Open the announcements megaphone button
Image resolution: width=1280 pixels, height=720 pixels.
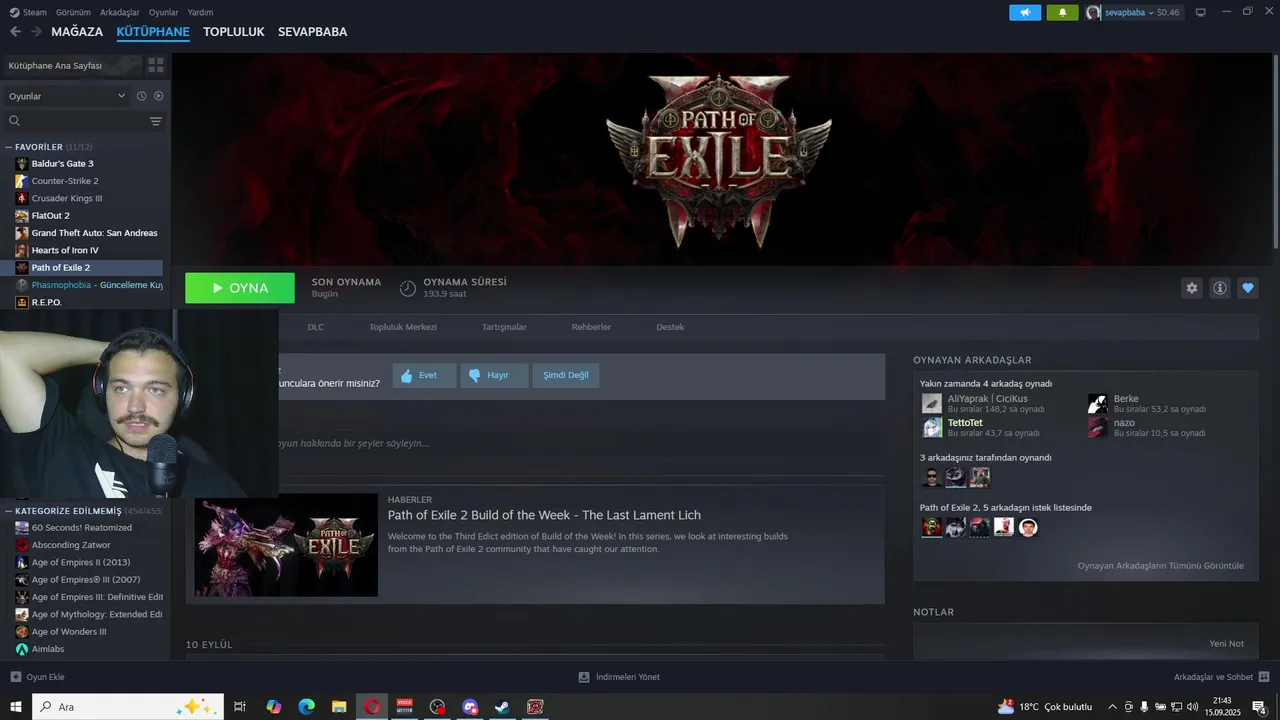(x=1025, y=12)
